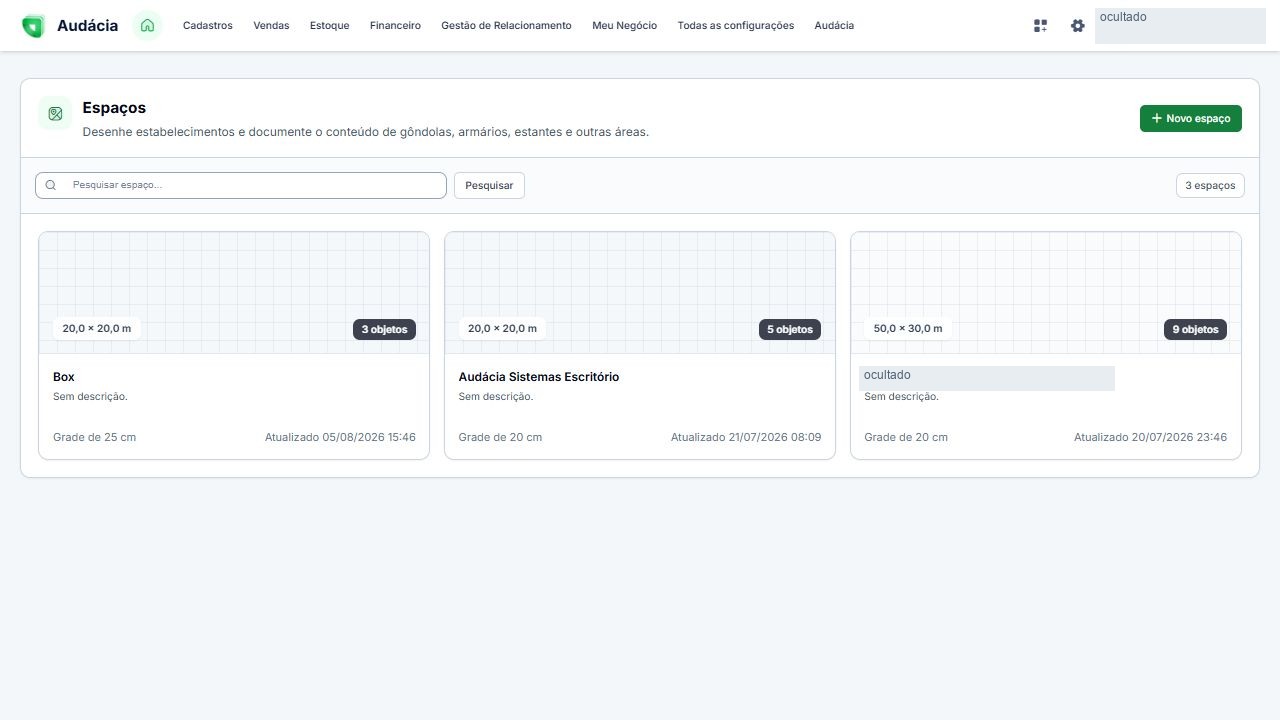
Task: Click the Pesquisar button
Action: click(x=489, y=185)
